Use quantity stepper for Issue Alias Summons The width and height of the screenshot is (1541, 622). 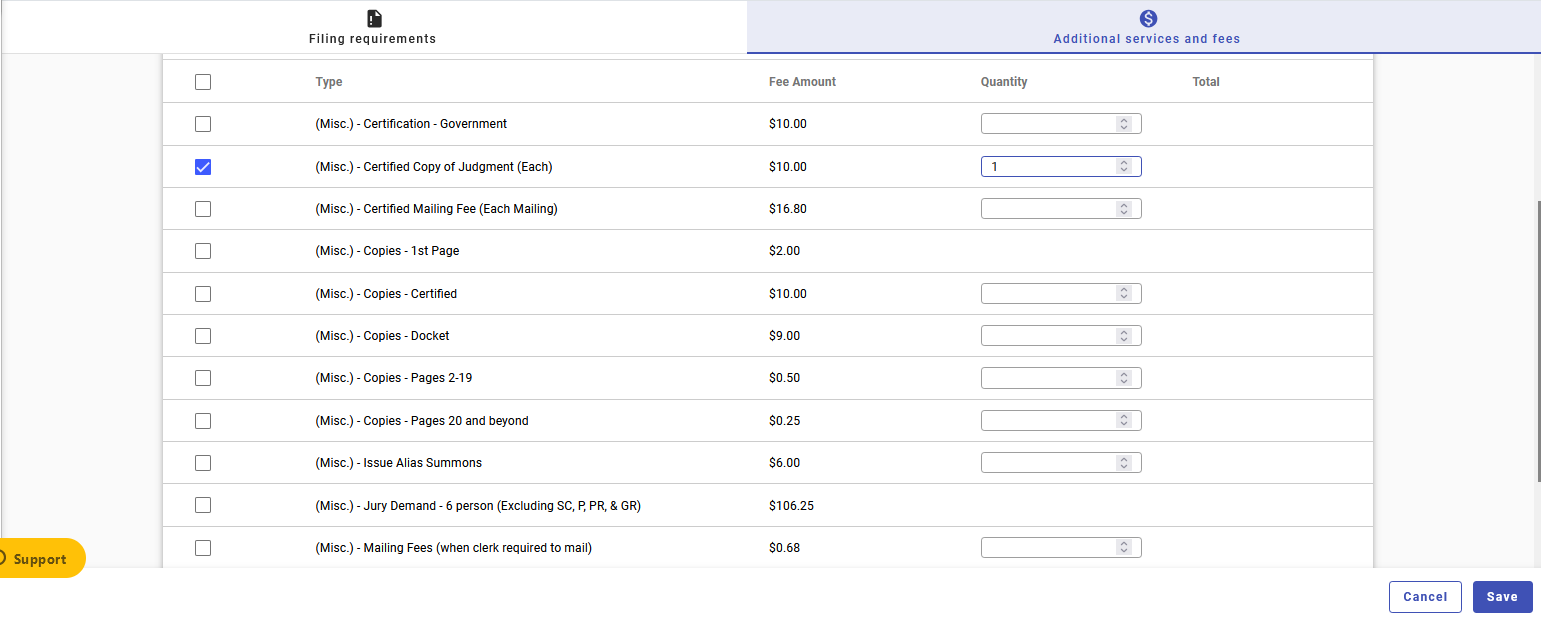pos(1124,463)
